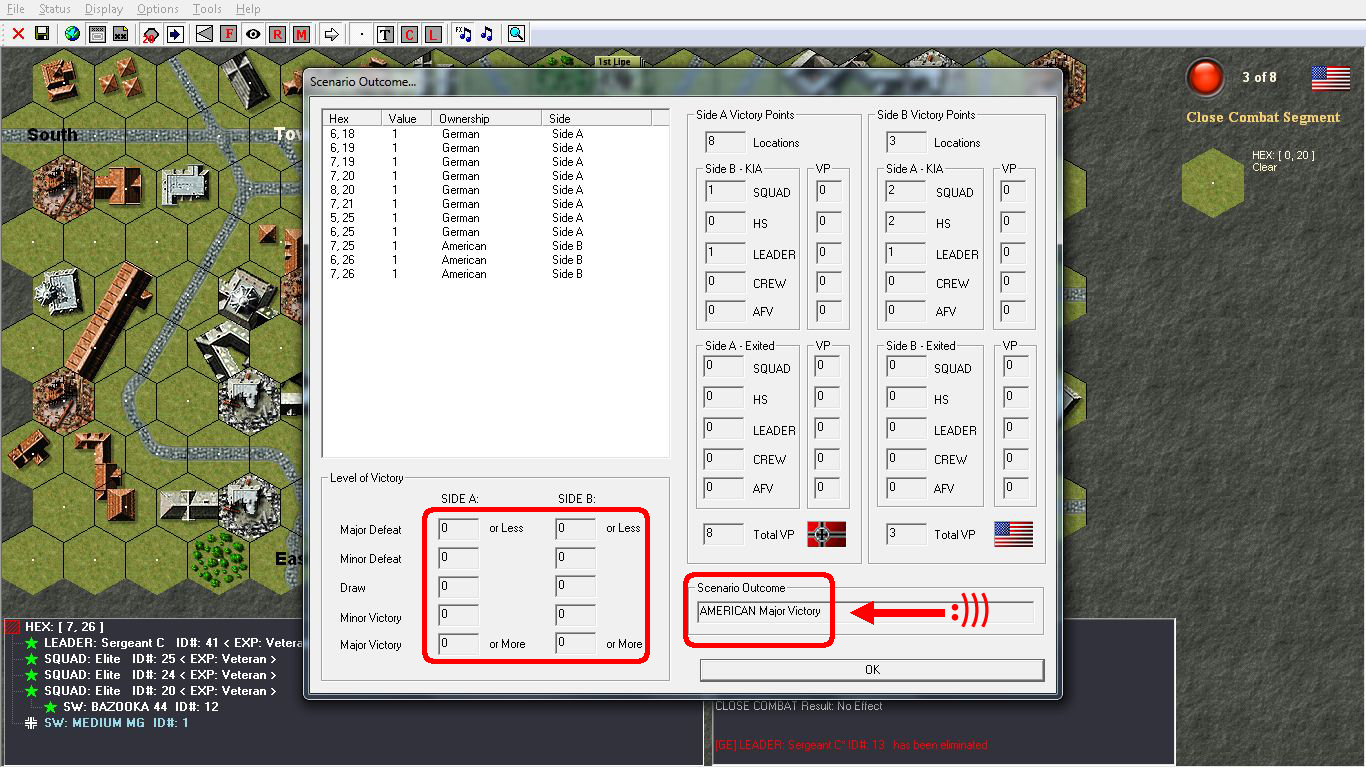Open the Help menu

248,9
